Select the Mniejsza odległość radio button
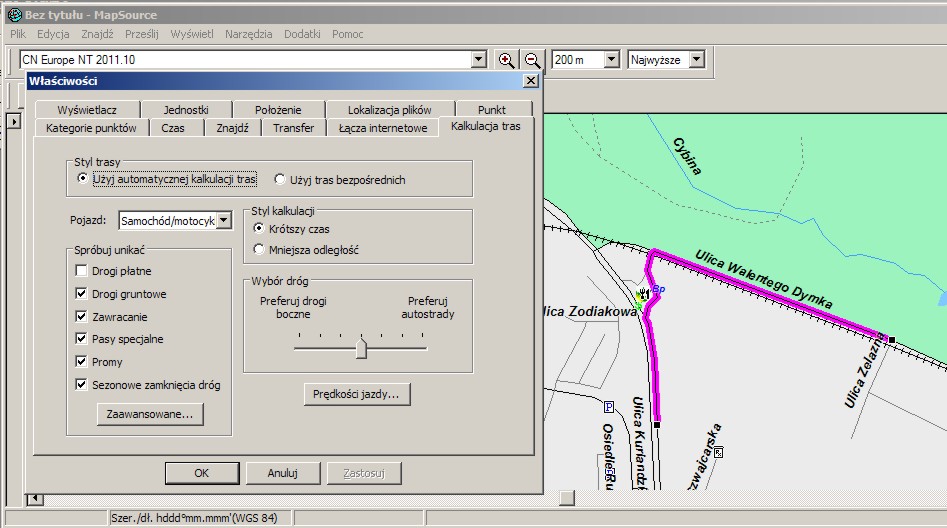The height and width of the screenshot is (528, 947). [x=260, y=250]
